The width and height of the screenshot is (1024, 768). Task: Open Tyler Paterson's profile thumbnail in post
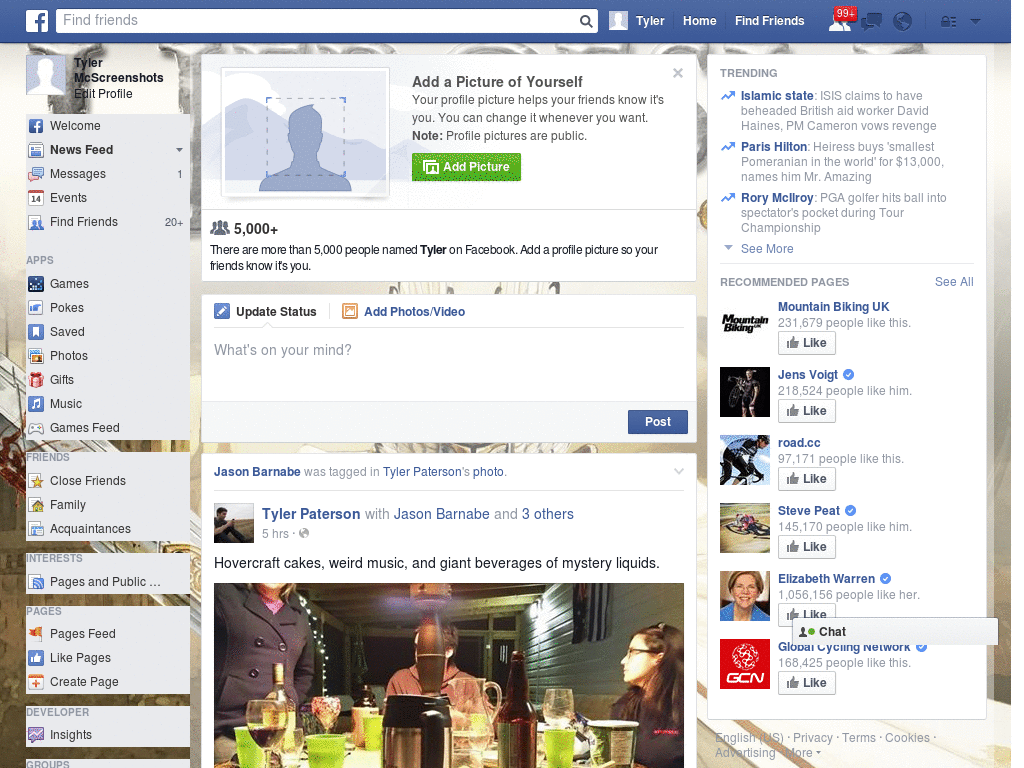pyautogui.click(x=234, y=523)
